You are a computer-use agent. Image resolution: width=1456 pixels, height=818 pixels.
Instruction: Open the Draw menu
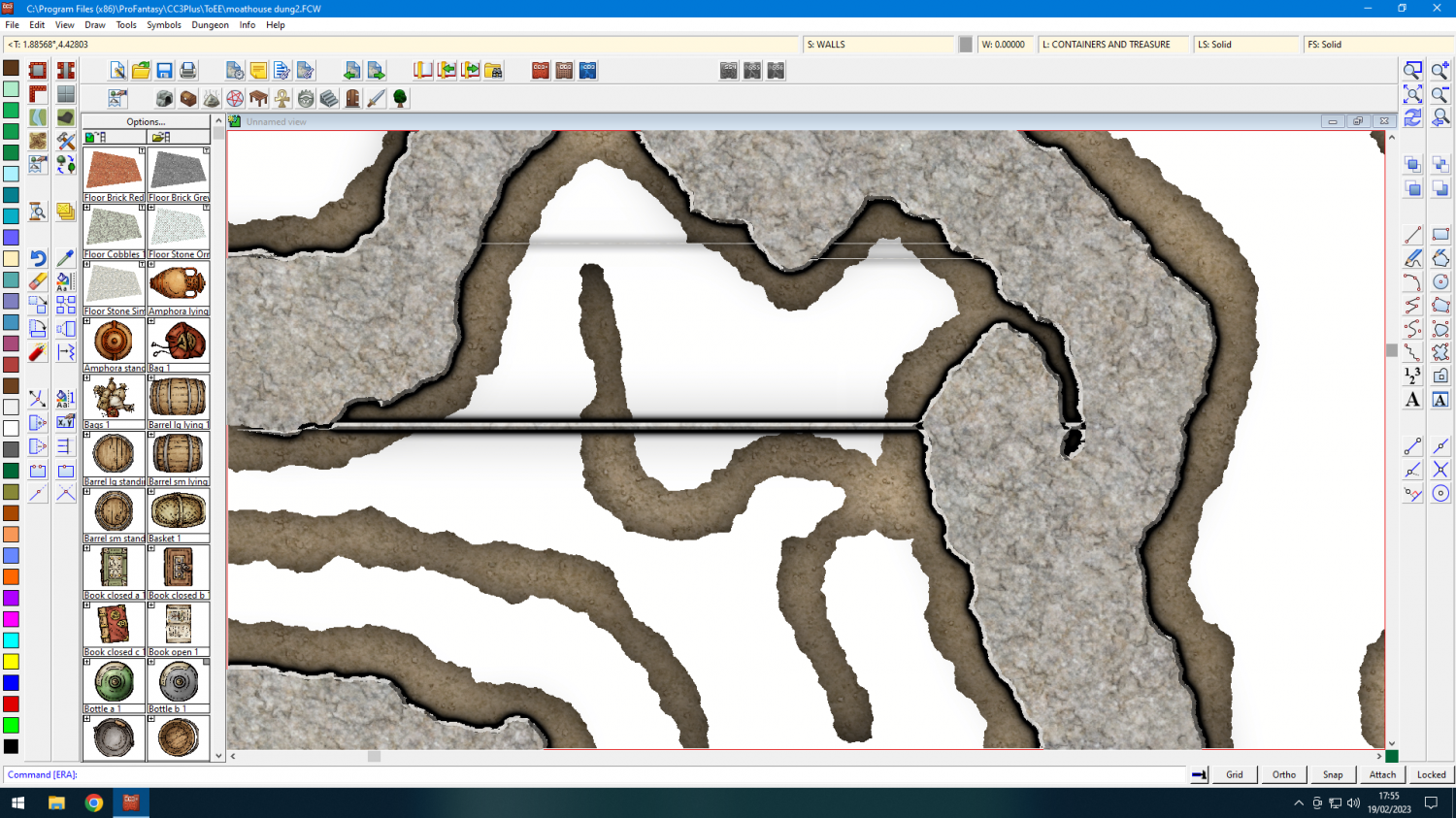coord(95,25)
